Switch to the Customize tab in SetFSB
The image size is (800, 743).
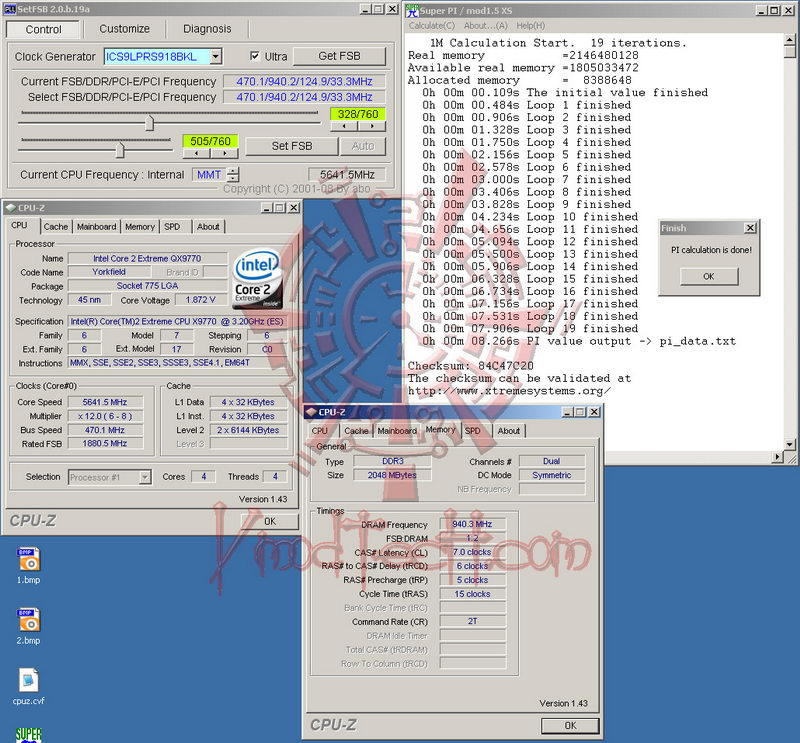tap(124, 29)
